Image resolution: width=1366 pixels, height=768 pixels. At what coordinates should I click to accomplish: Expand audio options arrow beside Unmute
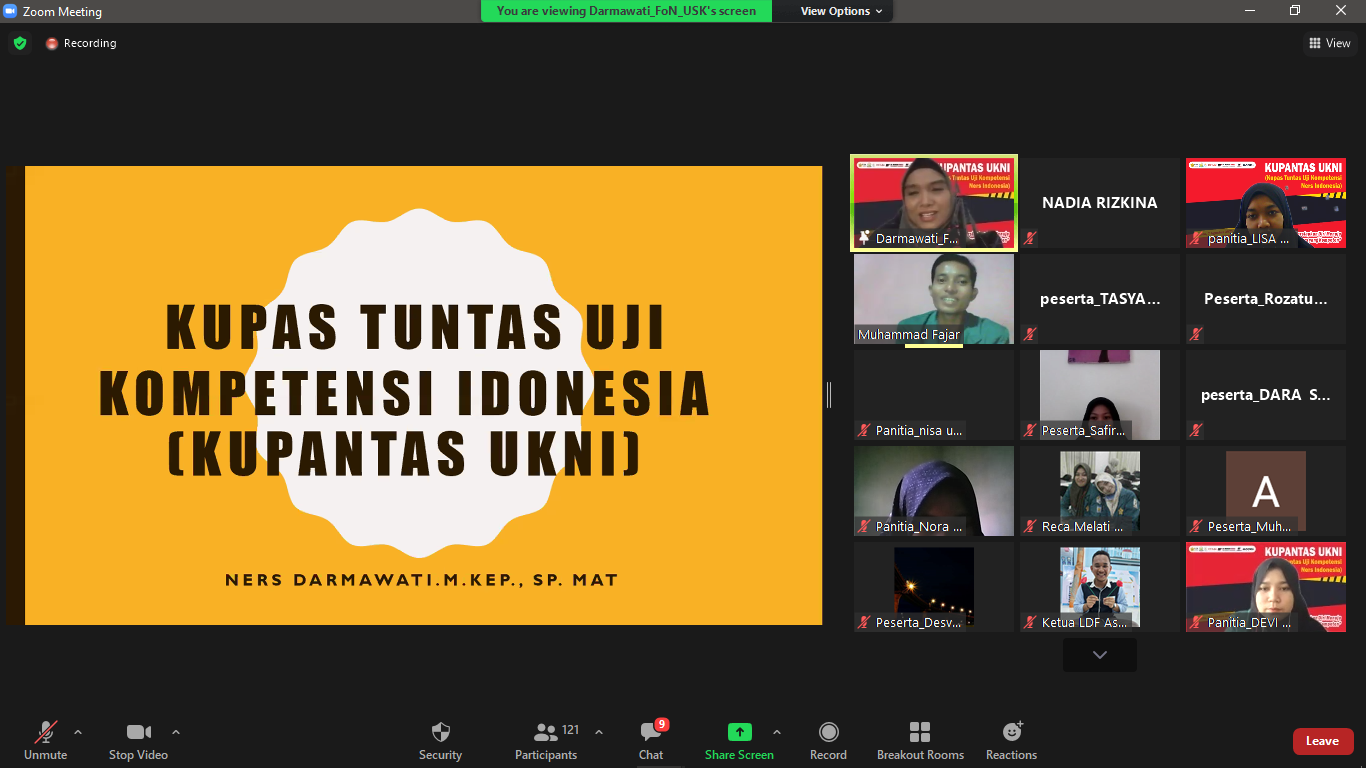78,732
